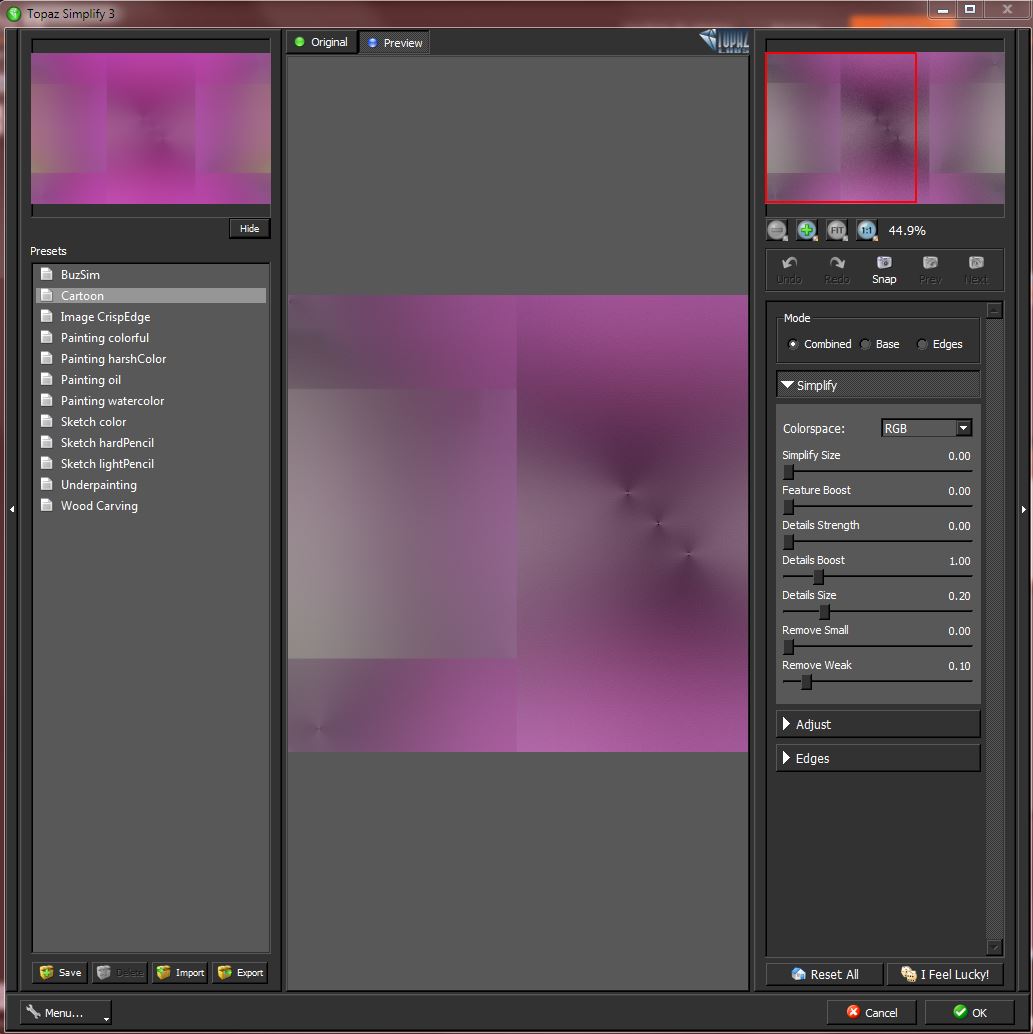Expand the Edges section
The width and height of the screenshot is (1033, 1034).
point(878,758)
